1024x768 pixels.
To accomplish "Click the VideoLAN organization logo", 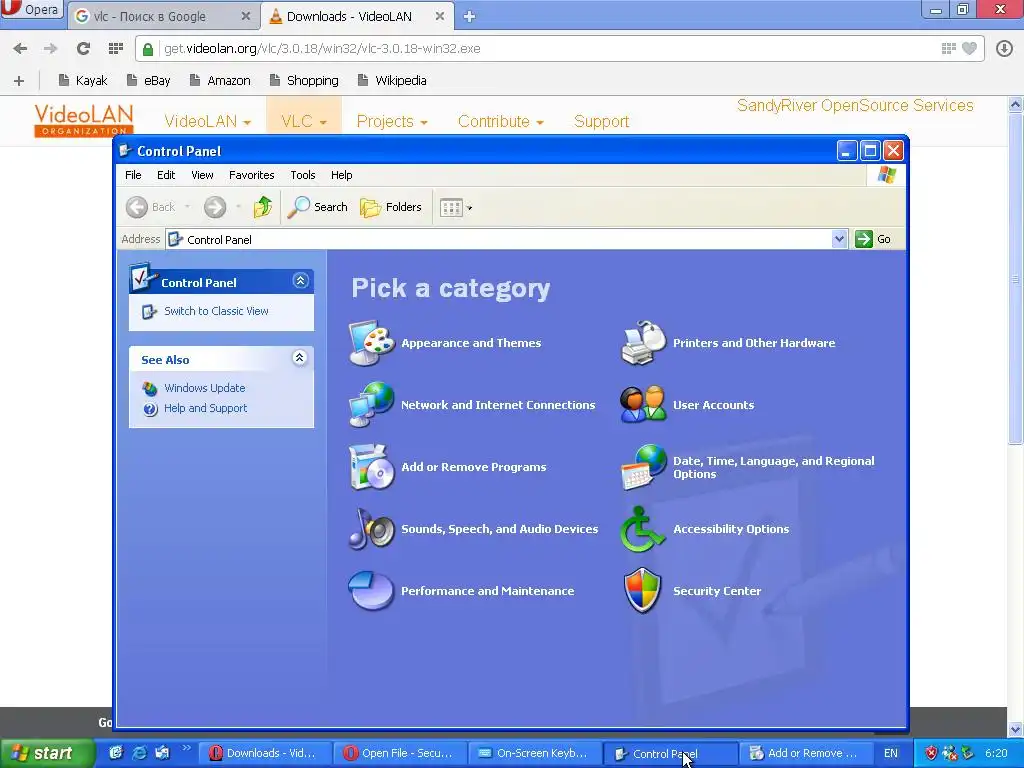I will [84, 120].
